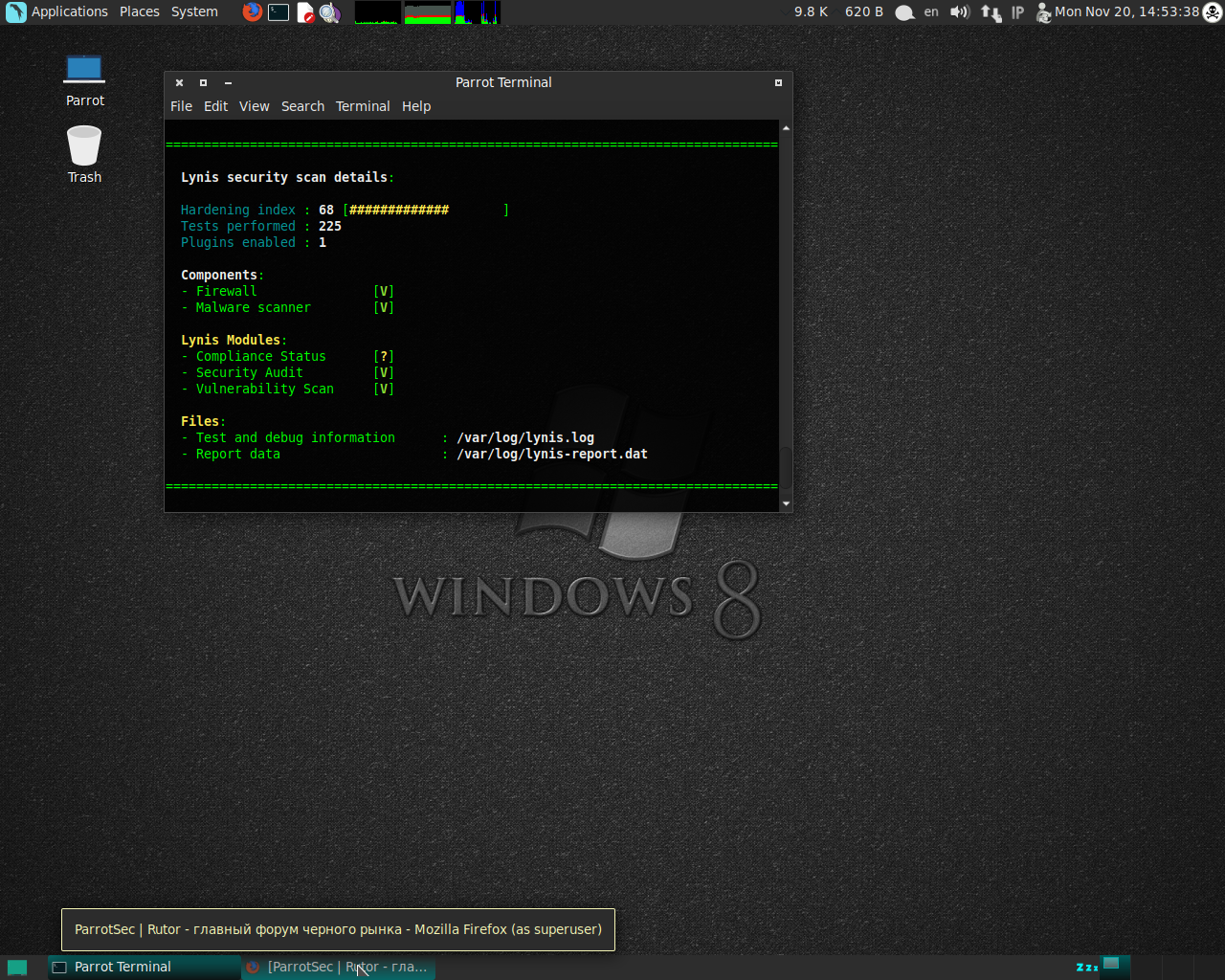Open the System menu
Image resolution: width=1225 pixels, height=980 pixels.
(x=194, y=11)
